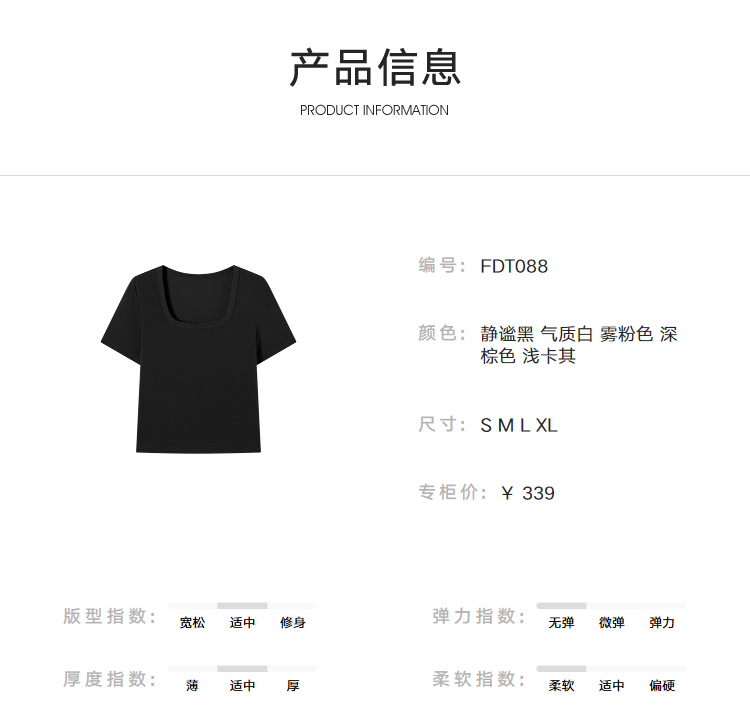
Task: Select the 静谧黑 color option
Action: coord(507,334)
